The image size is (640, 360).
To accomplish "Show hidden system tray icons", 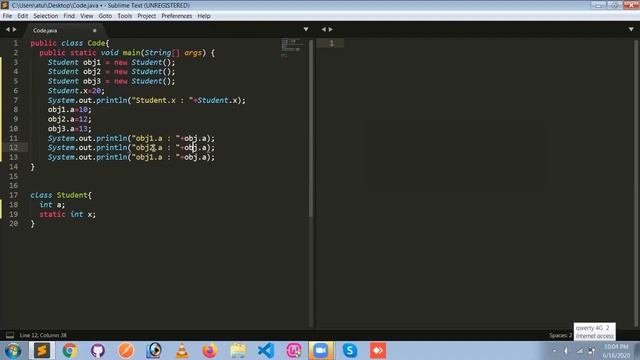I will (x=554, y=351).
